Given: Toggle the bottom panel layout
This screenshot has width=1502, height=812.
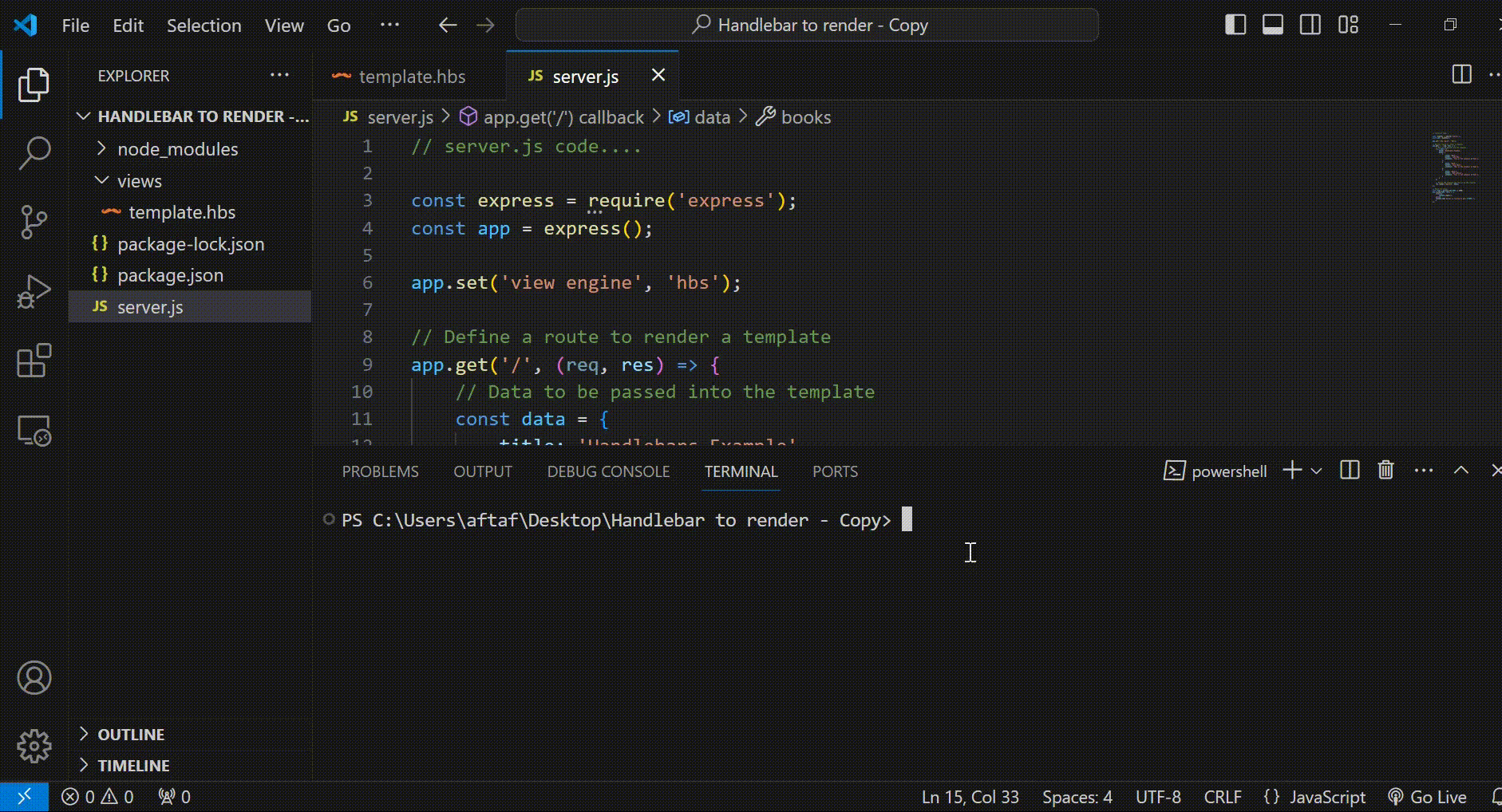Looking at the screenshot, I should point(1273,25).
